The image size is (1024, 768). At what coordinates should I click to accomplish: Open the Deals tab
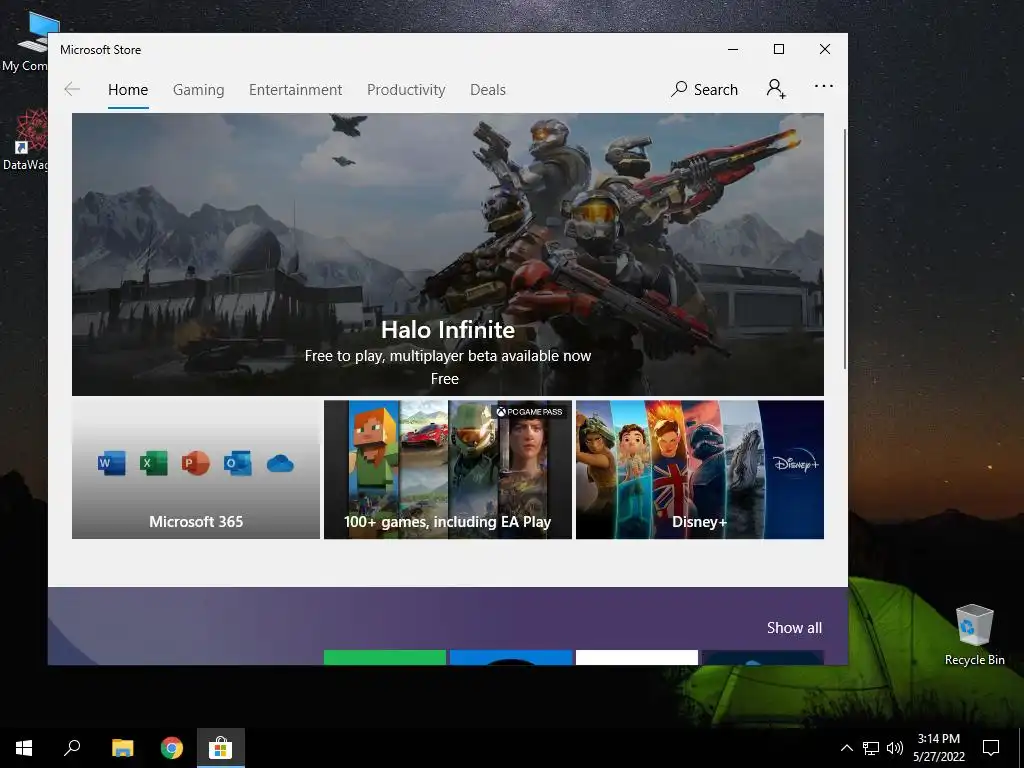tap(488, 90)
